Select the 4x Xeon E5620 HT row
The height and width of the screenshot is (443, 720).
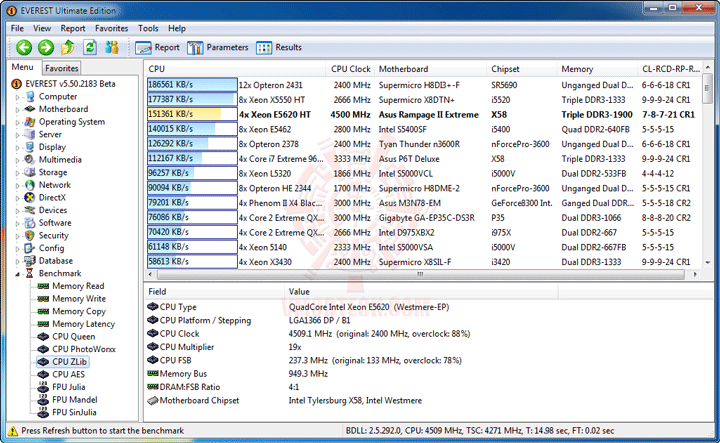pyautogui.click(x=423, y=114)
